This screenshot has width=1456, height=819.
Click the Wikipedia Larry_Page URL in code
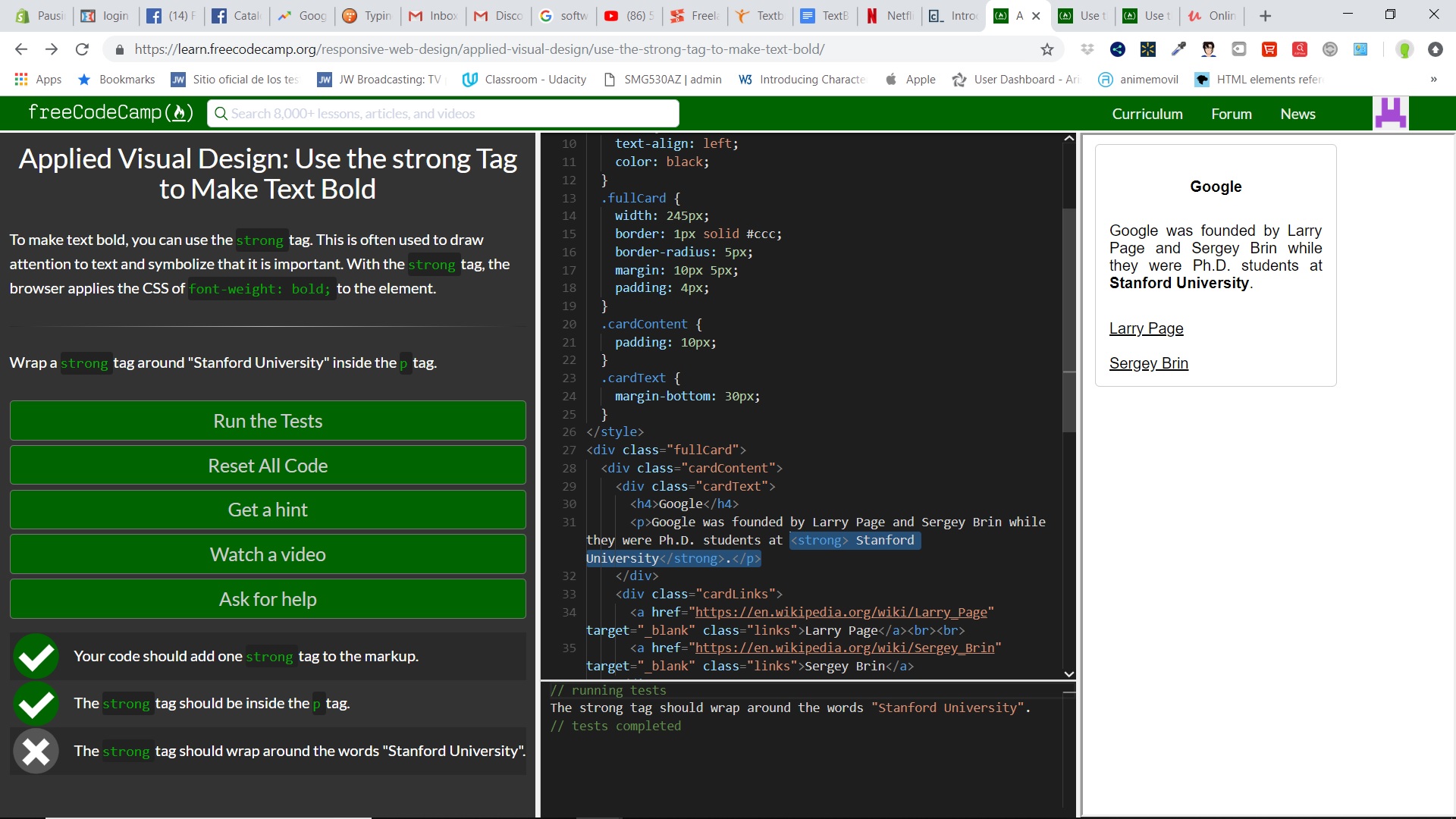841,612
